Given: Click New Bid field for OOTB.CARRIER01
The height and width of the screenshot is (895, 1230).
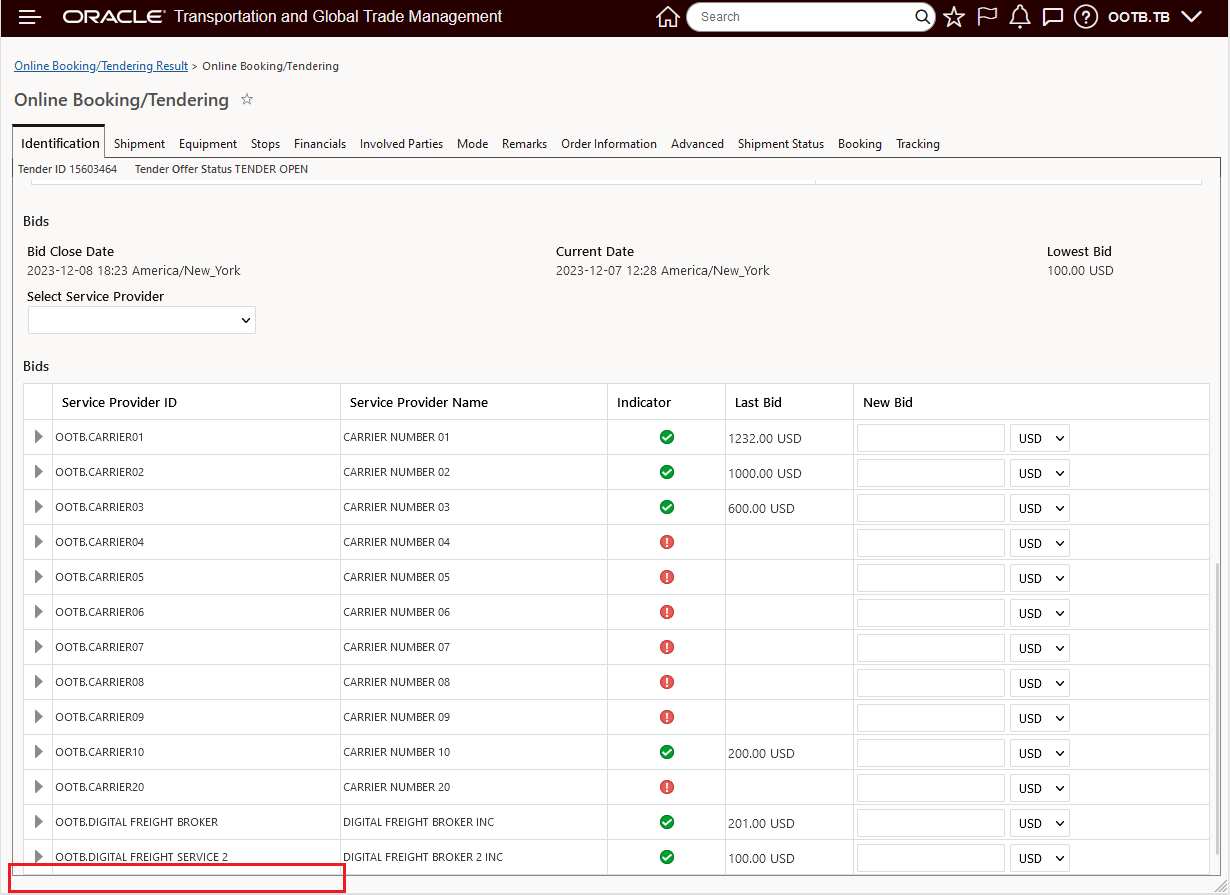Looking at the screenshot, I should click(x=931, y=438).
